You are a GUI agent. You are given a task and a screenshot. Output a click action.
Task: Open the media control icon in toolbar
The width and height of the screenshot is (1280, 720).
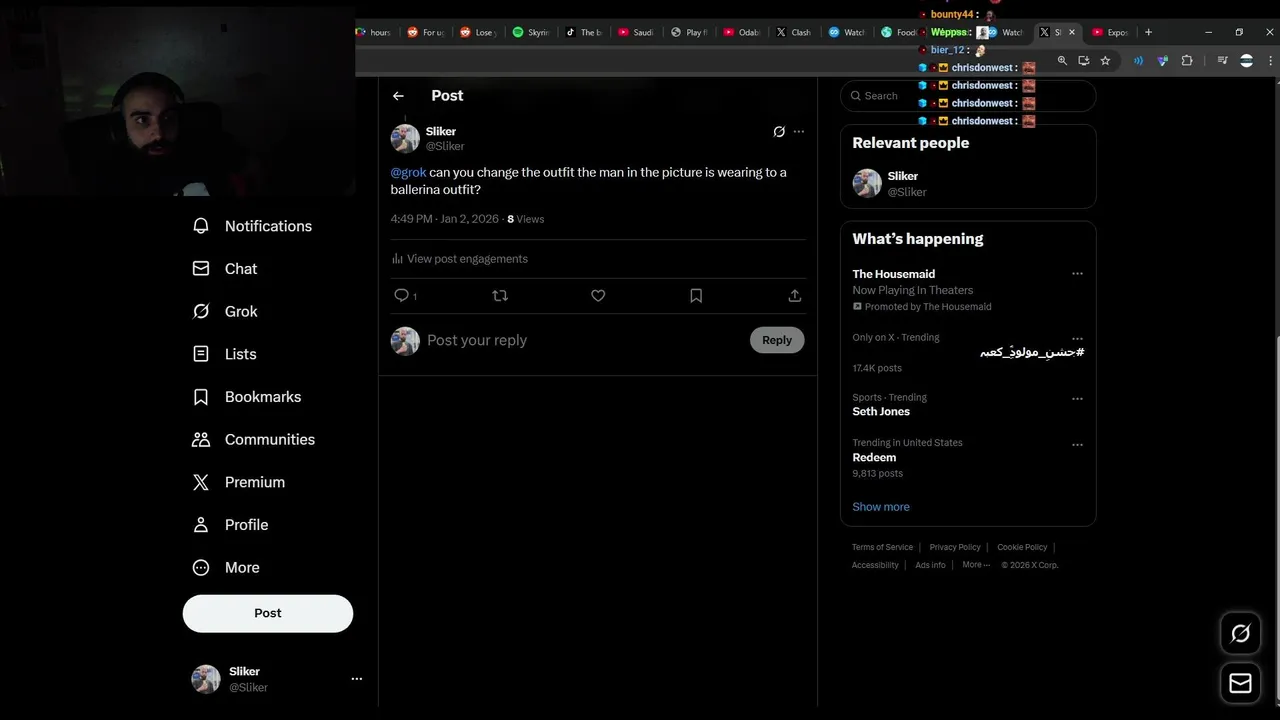[x=1222, y=61]
